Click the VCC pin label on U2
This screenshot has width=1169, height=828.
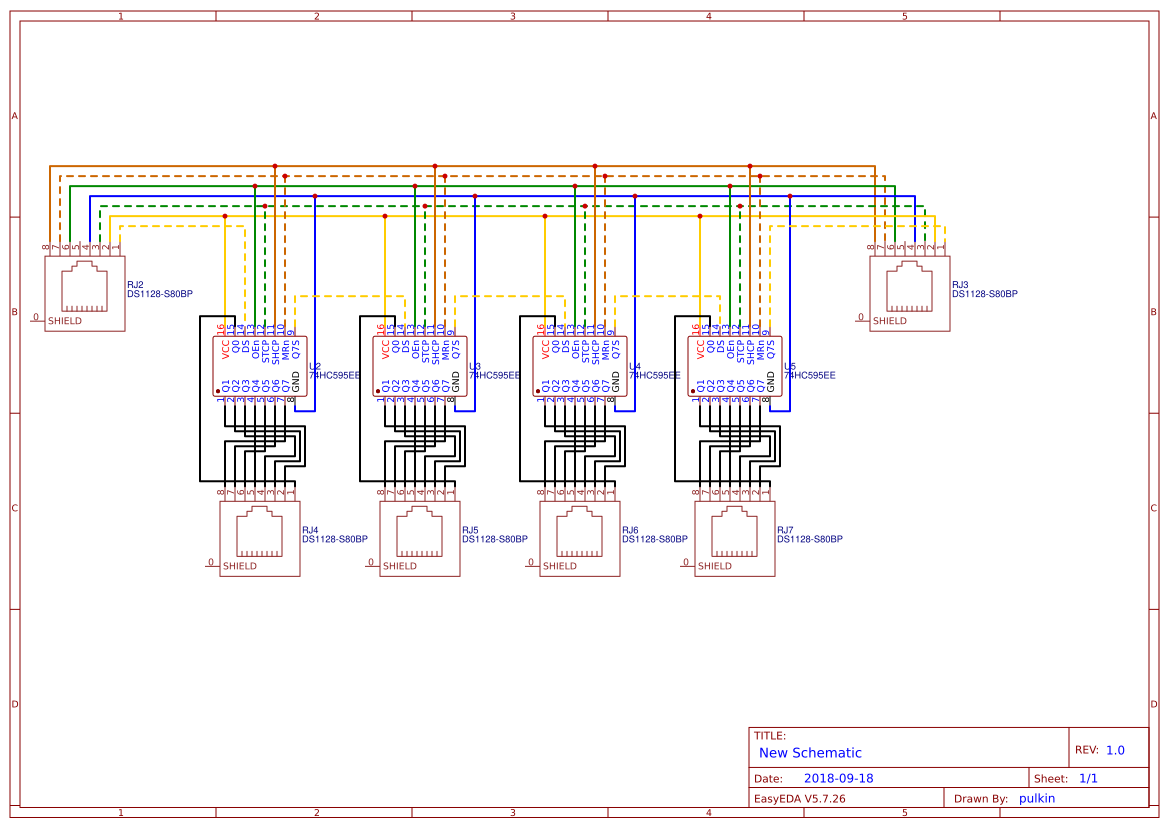pos(225,350)
